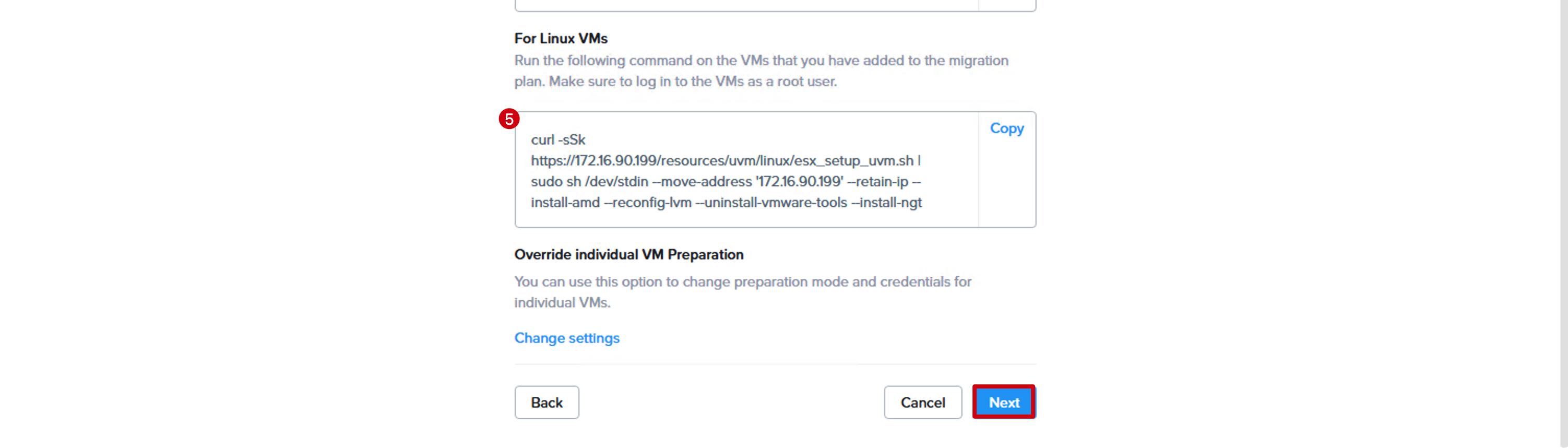The image size is (1568, 448).
Task: Click the partially visible command box at top
Action: click(x=776, y=5)
